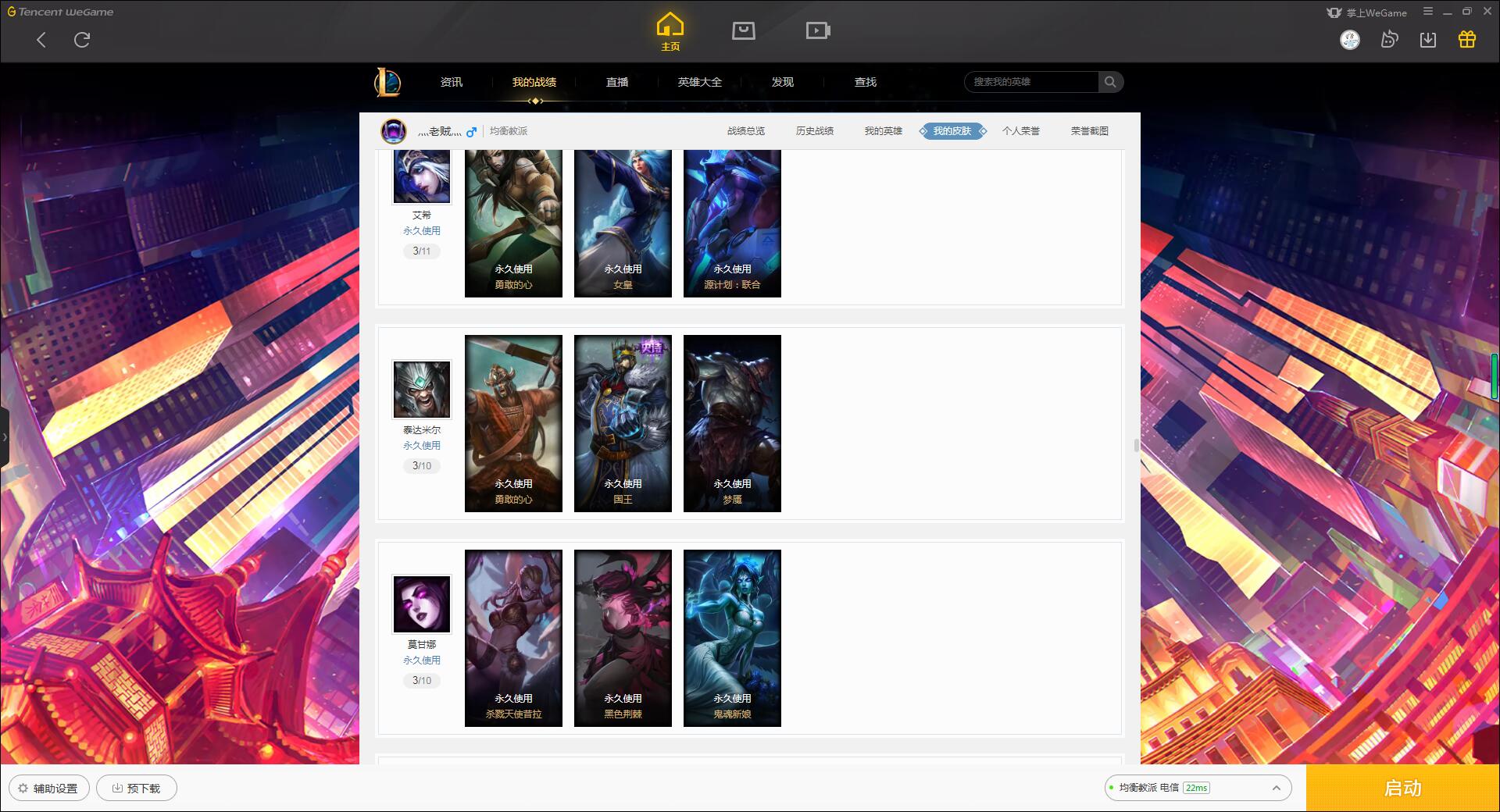Click 永久使用 link under 艾希 portrait

pyautogui.click(x=422, y=231)
